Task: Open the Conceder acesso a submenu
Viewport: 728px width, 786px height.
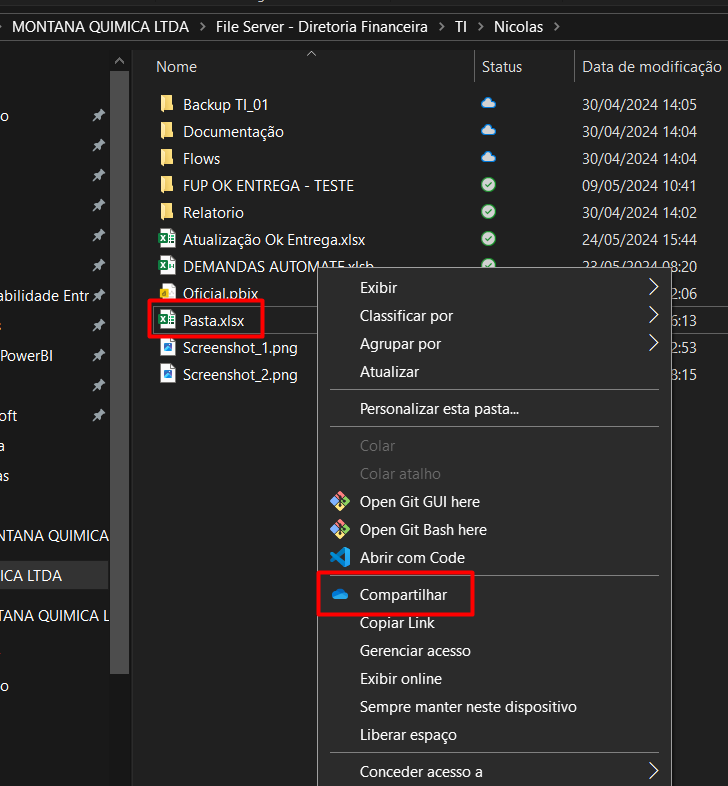Action: (x=653, y=771)
